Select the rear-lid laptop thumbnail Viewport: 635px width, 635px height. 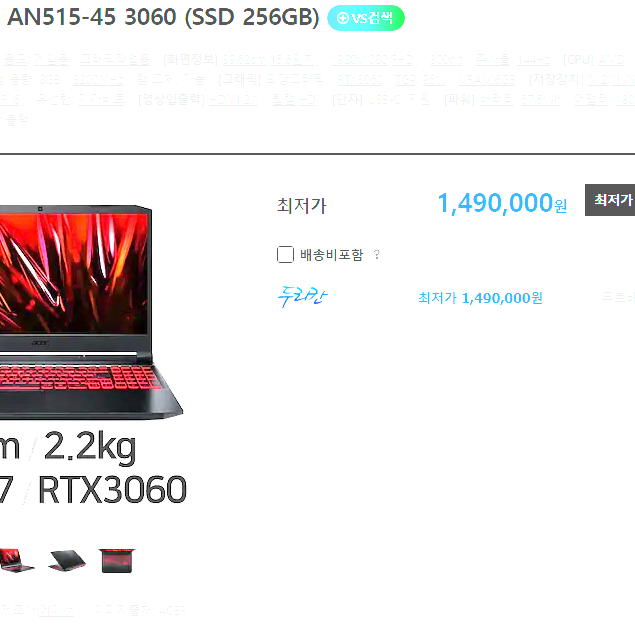[67, 560]
